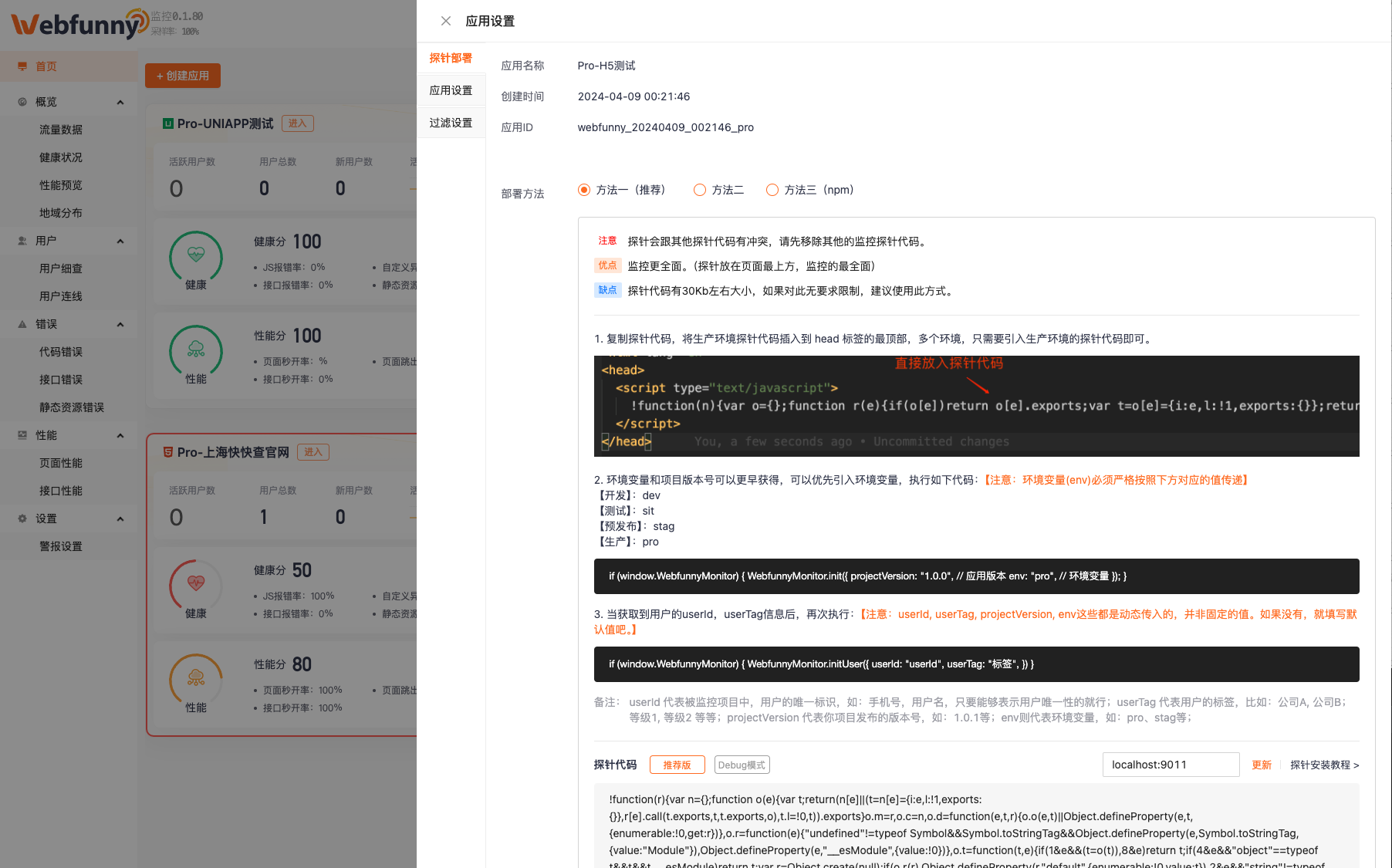Collapse the 设置 menu group chevron

pos(120,518)
